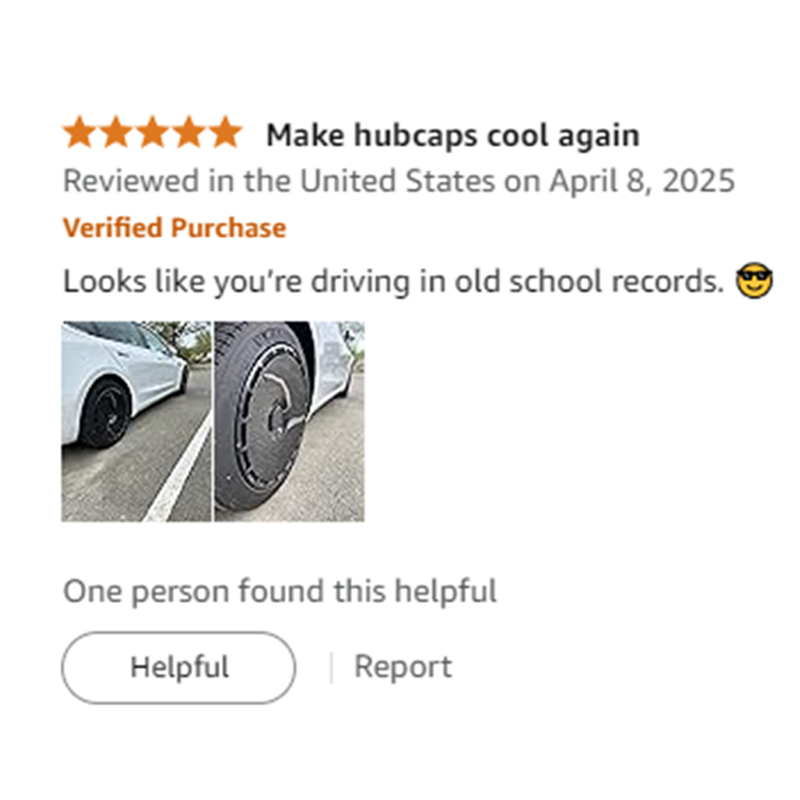
Task: Click the 'Looks like you're driving' review body text
Action: (236, 281)
